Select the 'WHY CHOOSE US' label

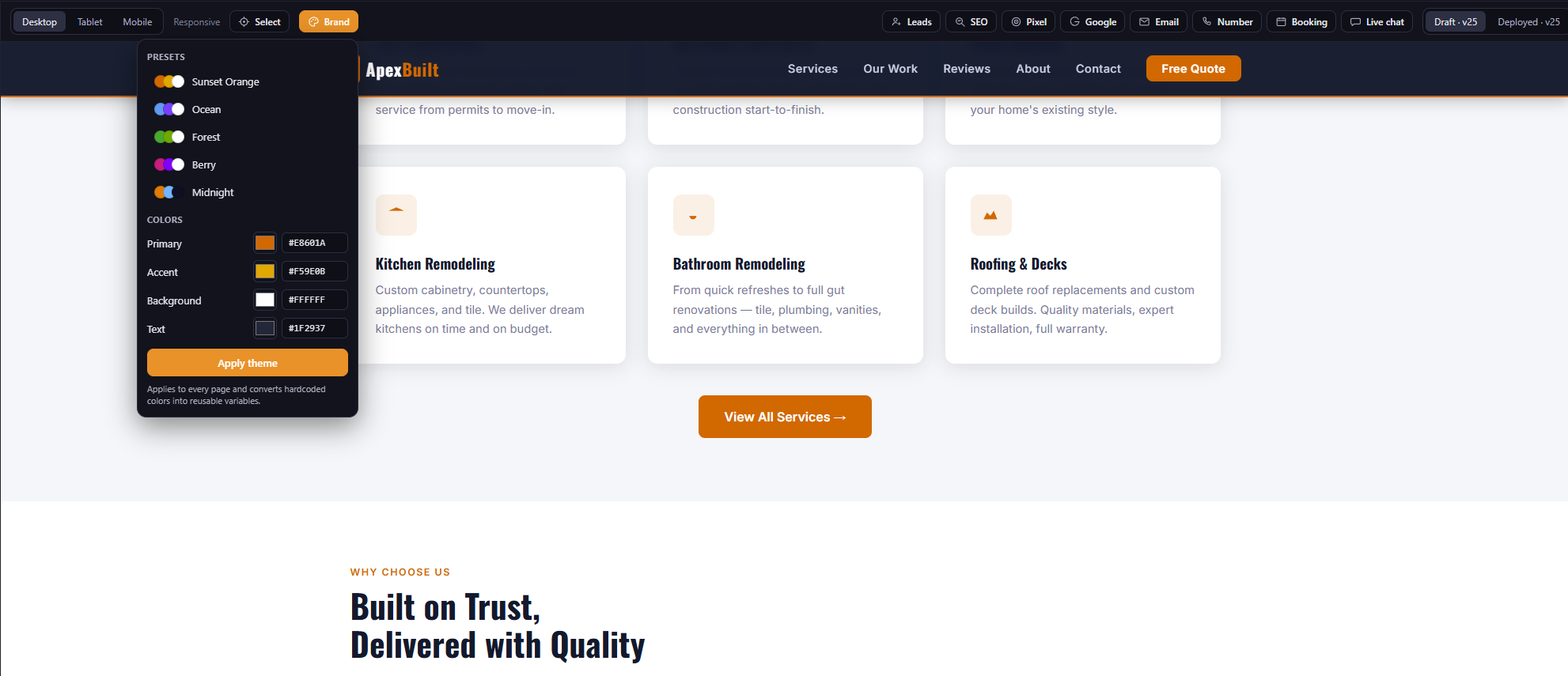coord(400,572)
